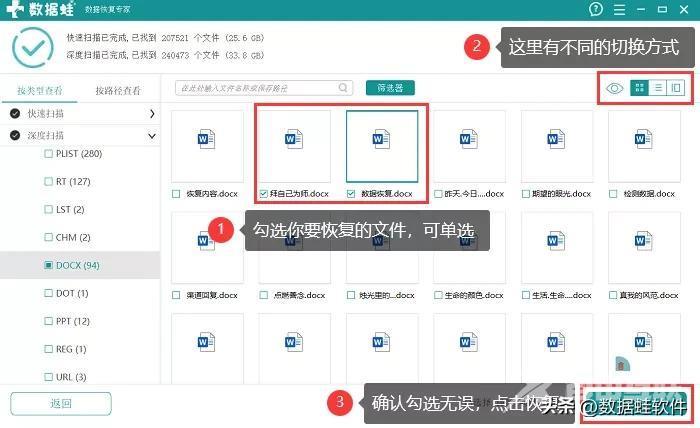Open the help question-mark icon in title bar
Image resolution: width=700 pixels, height=428 pixels.
[596, 9]
